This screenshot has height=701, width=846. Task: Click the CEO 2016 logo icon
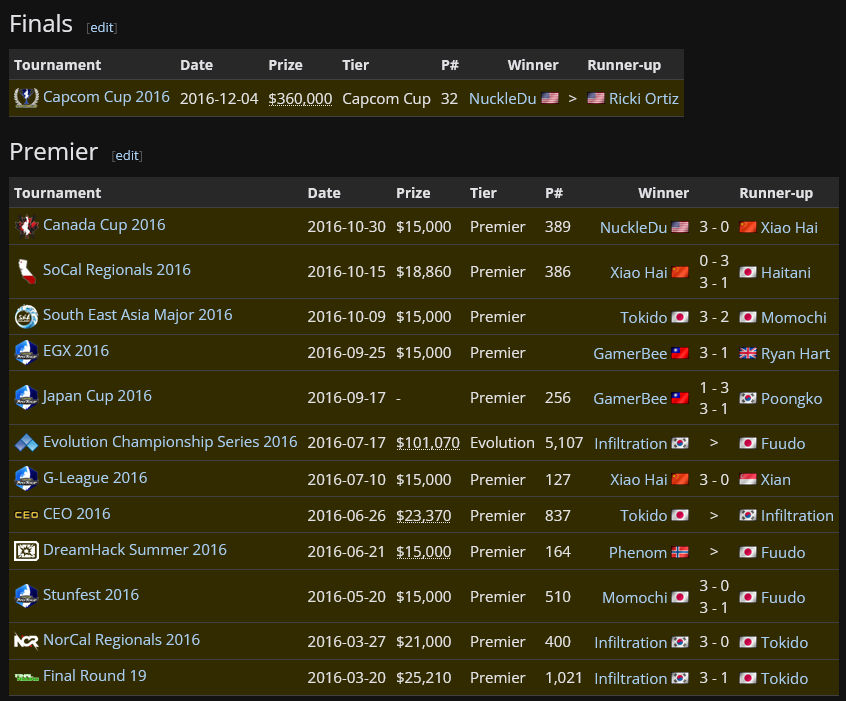pos(26,515)
